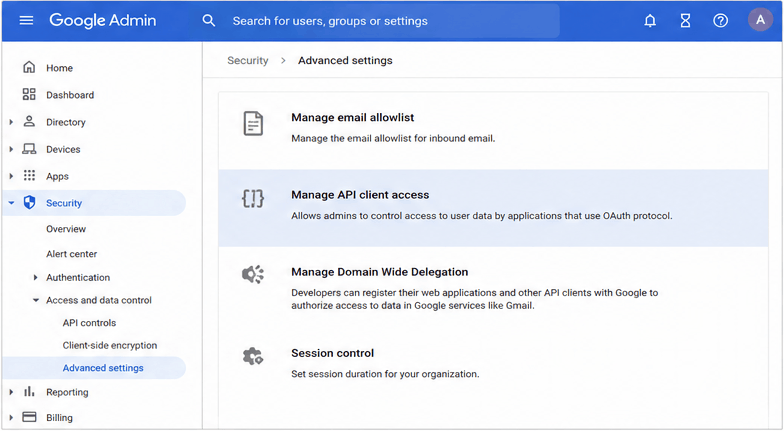
Task: Click the Billing card icon
Action: coord(30,416)
